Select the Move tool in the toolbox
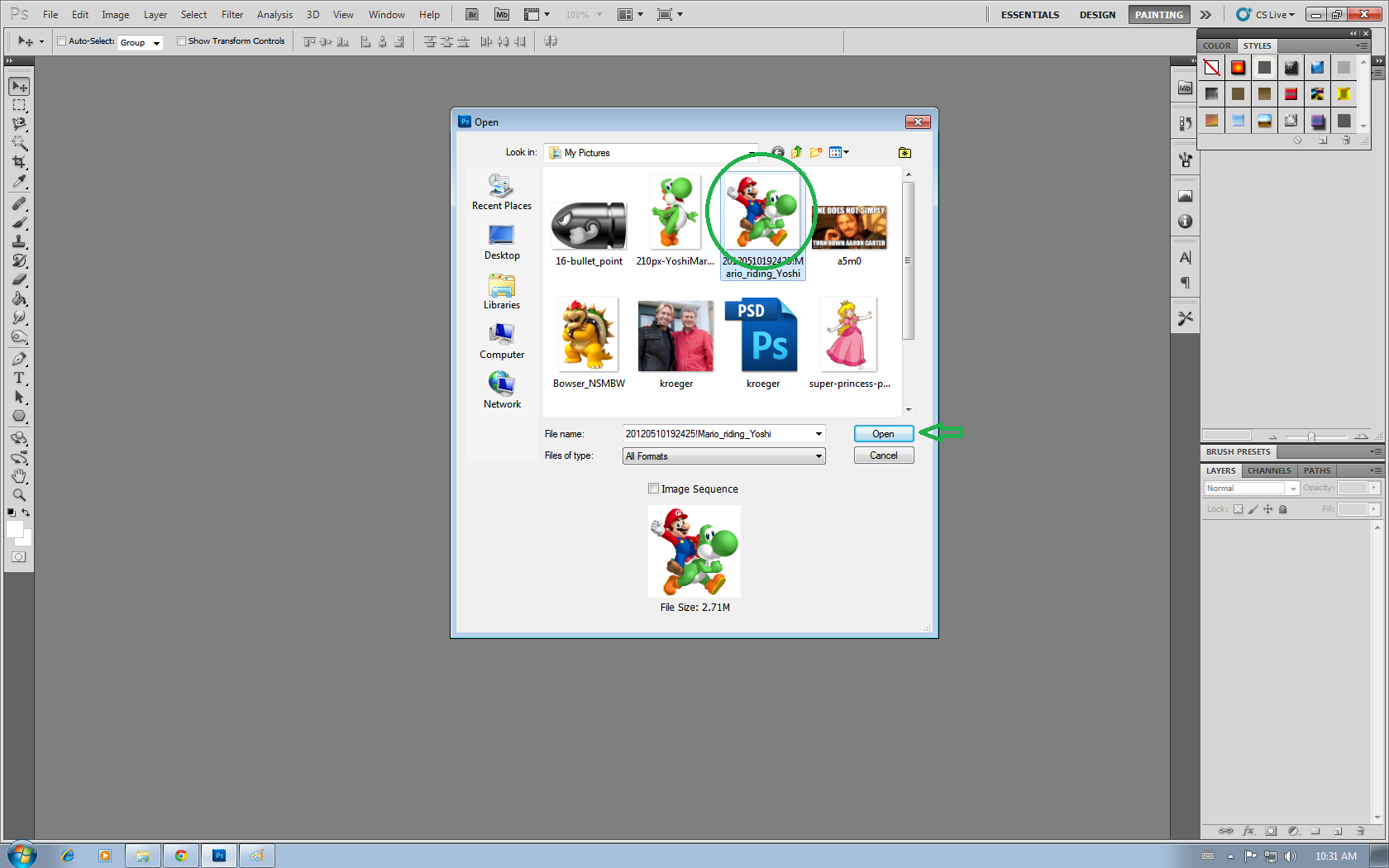The width and height of the screenshot is (1389, 868). pos(19,87)
